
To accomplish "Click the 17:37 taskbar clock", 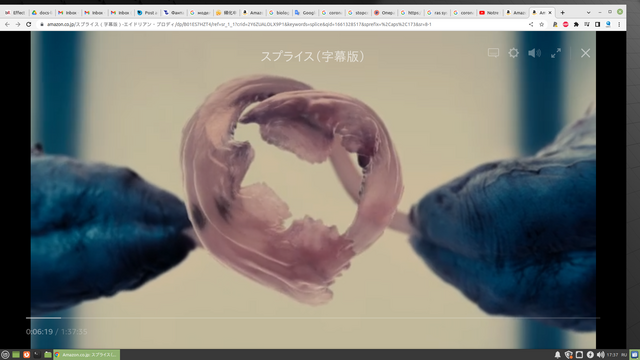I will 612,355.
